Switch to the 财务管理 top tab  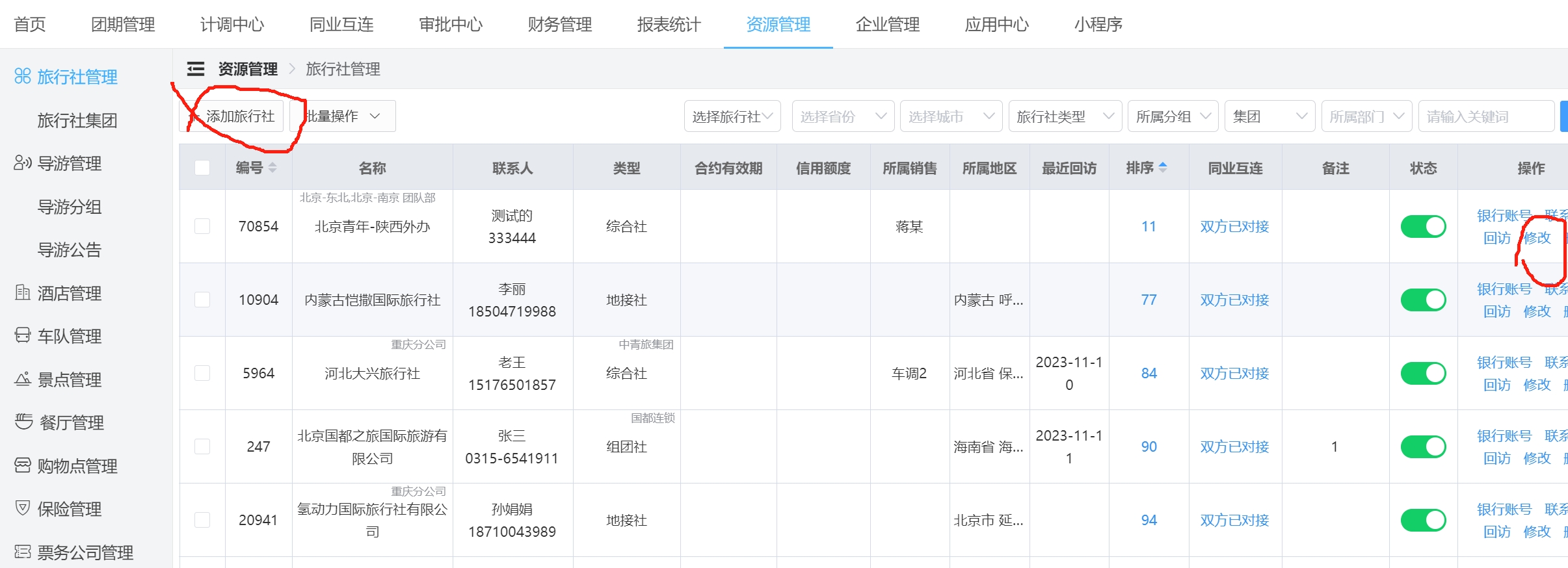click(559, 25)
